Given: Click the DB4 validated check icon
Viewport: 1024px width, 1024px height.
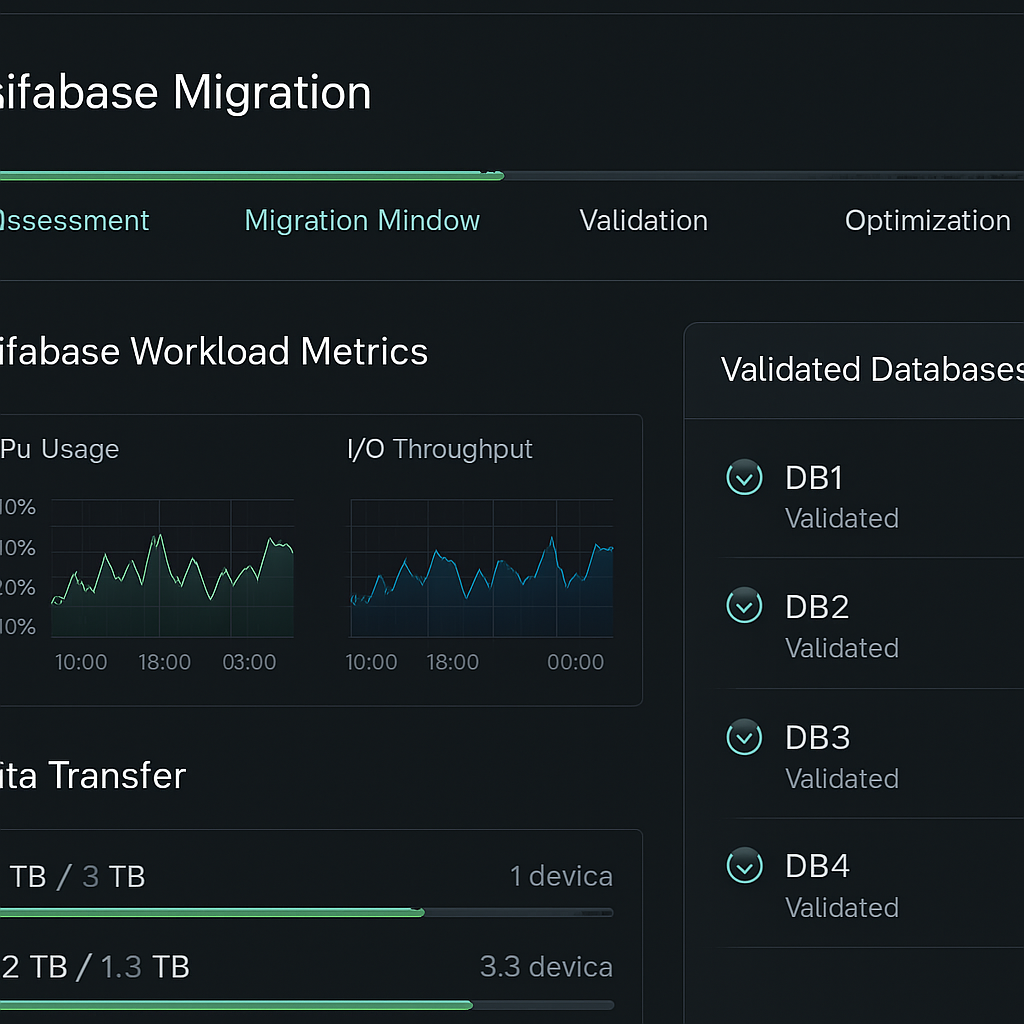Looking at the screenshot, I should 744,865.
